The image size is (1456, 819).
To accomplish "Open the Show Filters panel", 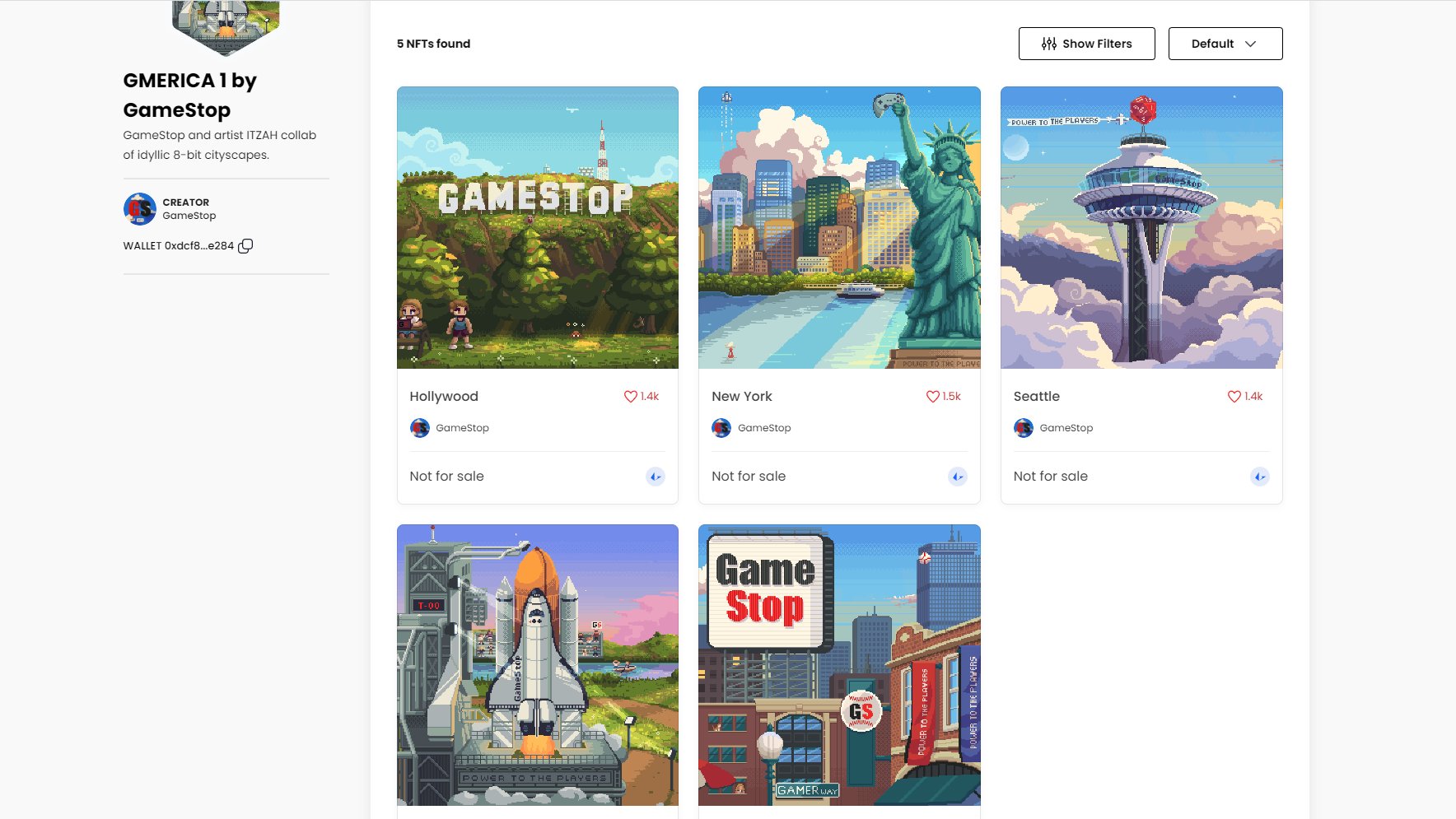I will pyautogui.click(x=1086, y=44).
